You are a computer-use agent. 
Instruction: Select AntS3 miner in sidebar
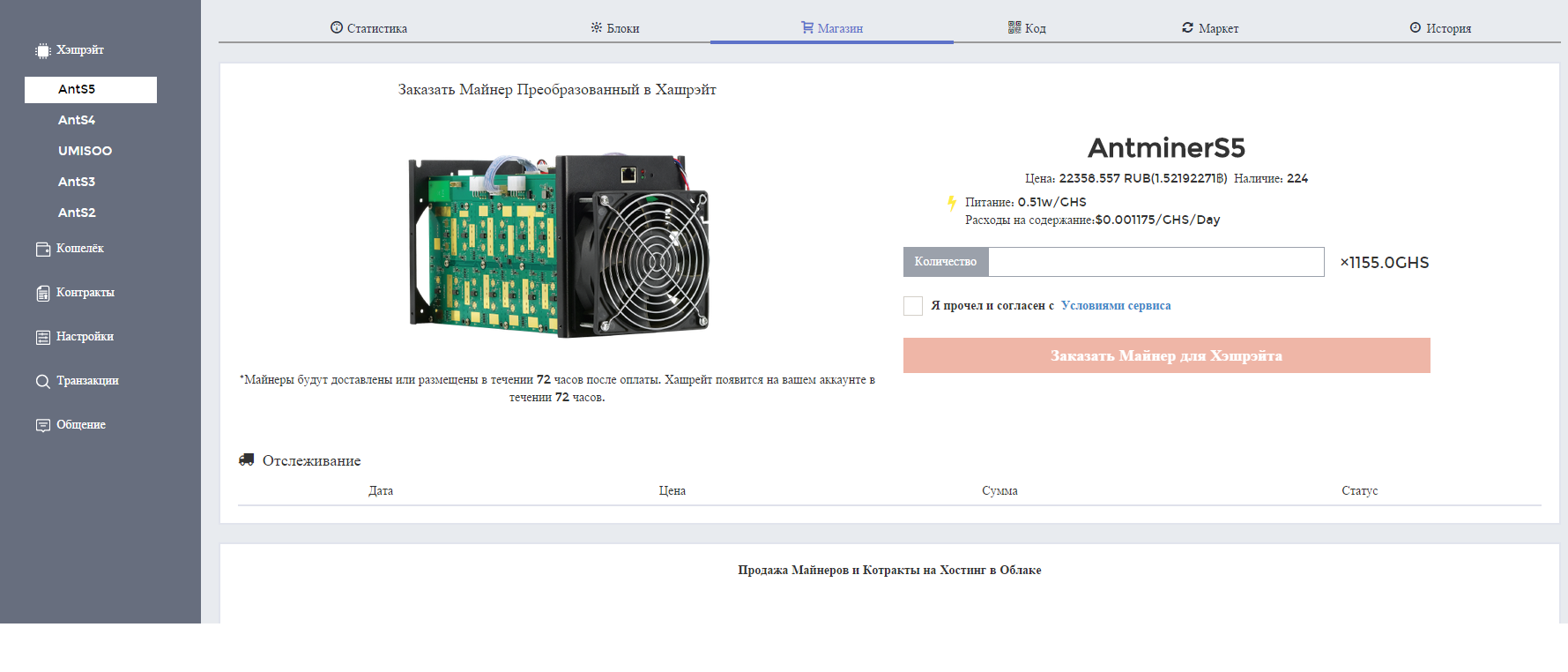[77, 182]
